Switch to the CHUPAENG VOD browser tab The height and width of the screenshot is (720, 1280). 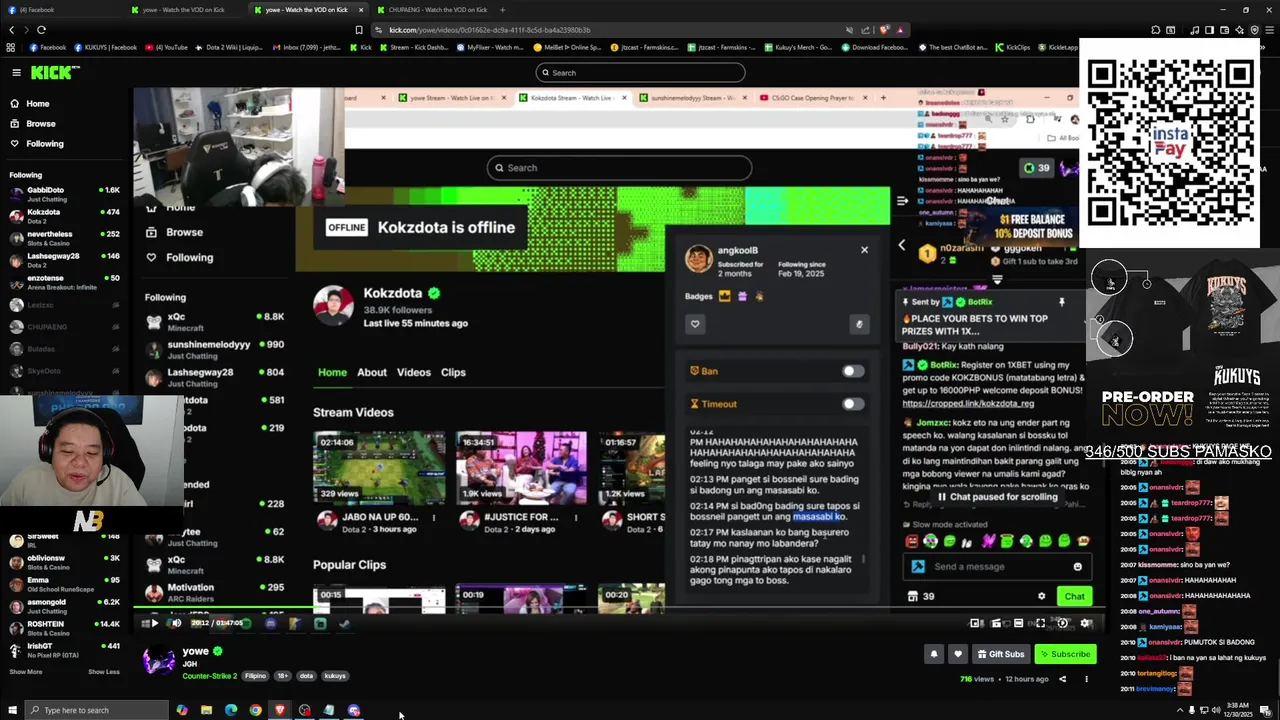click(432, 10)
